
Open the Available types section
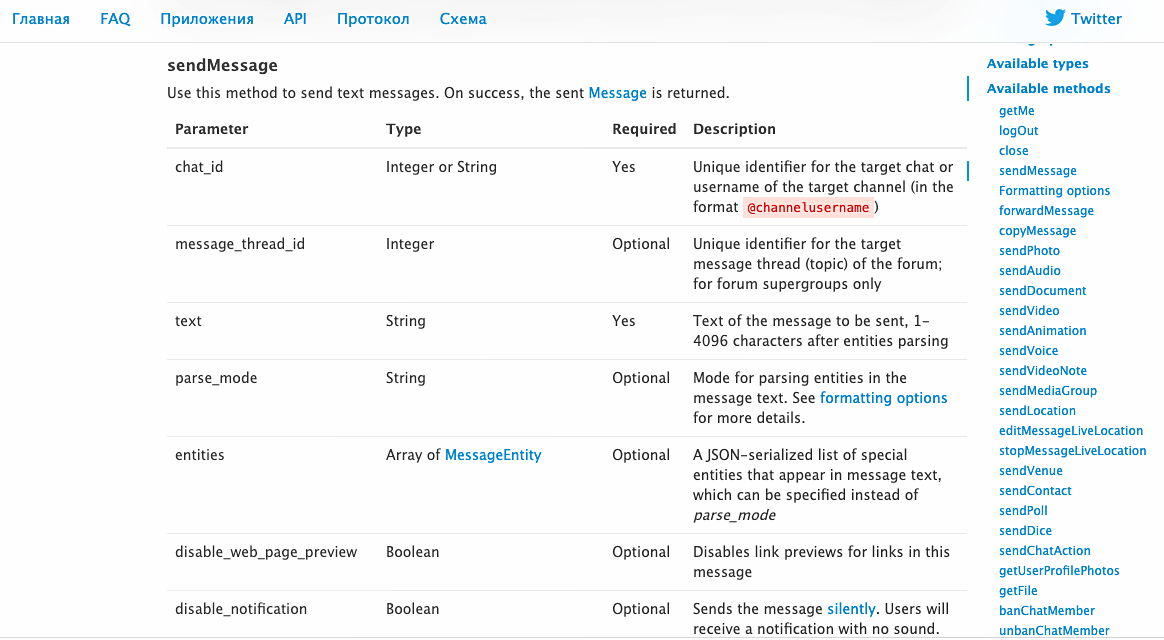click(x=1037, y=63)
